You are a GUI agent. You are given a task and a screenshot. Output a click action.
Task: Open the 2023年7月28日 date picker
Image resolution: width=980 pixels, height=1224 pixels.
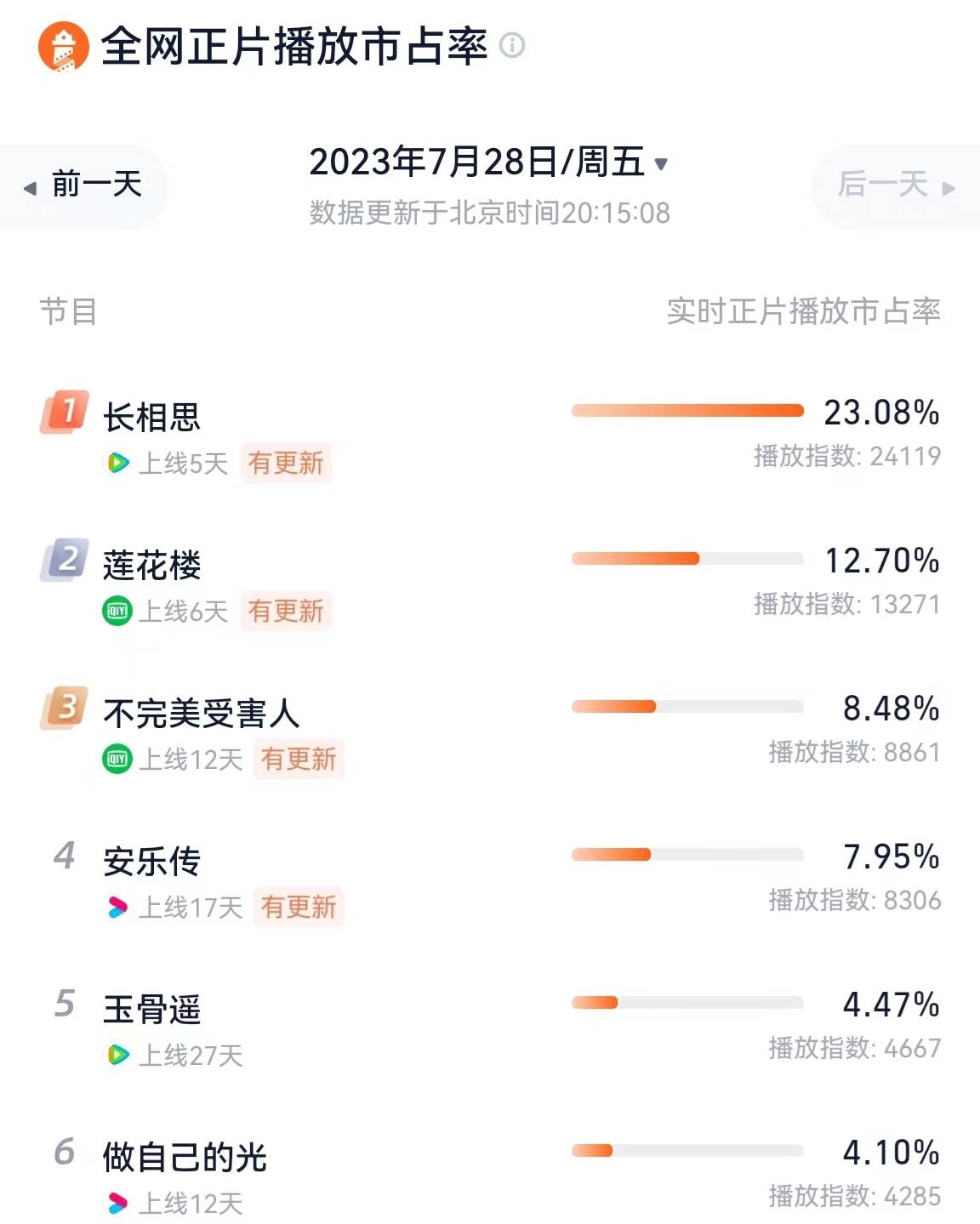click(x=476, y=162)
